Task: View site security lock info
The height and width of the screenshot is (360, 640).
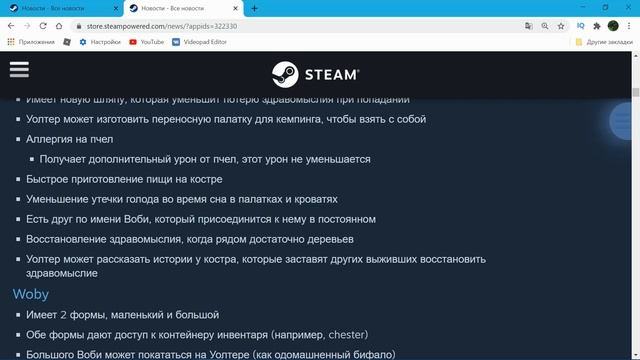Action: (x=79, y=26)
